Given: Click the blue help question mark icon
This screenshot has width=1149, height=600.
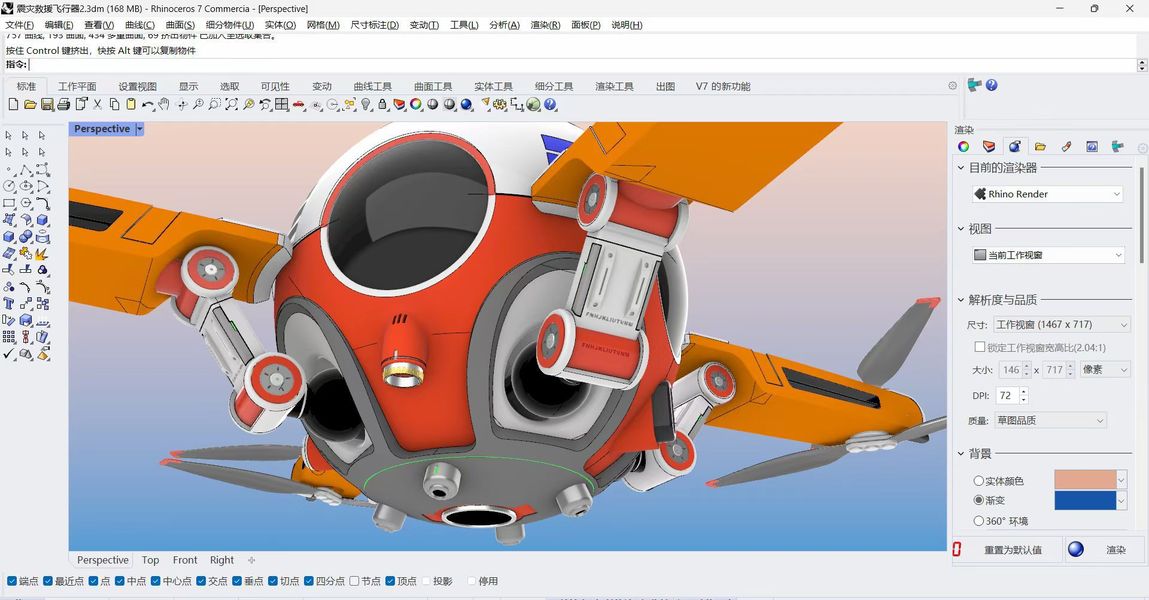Looking at the screenshot, I should point(550,105).
